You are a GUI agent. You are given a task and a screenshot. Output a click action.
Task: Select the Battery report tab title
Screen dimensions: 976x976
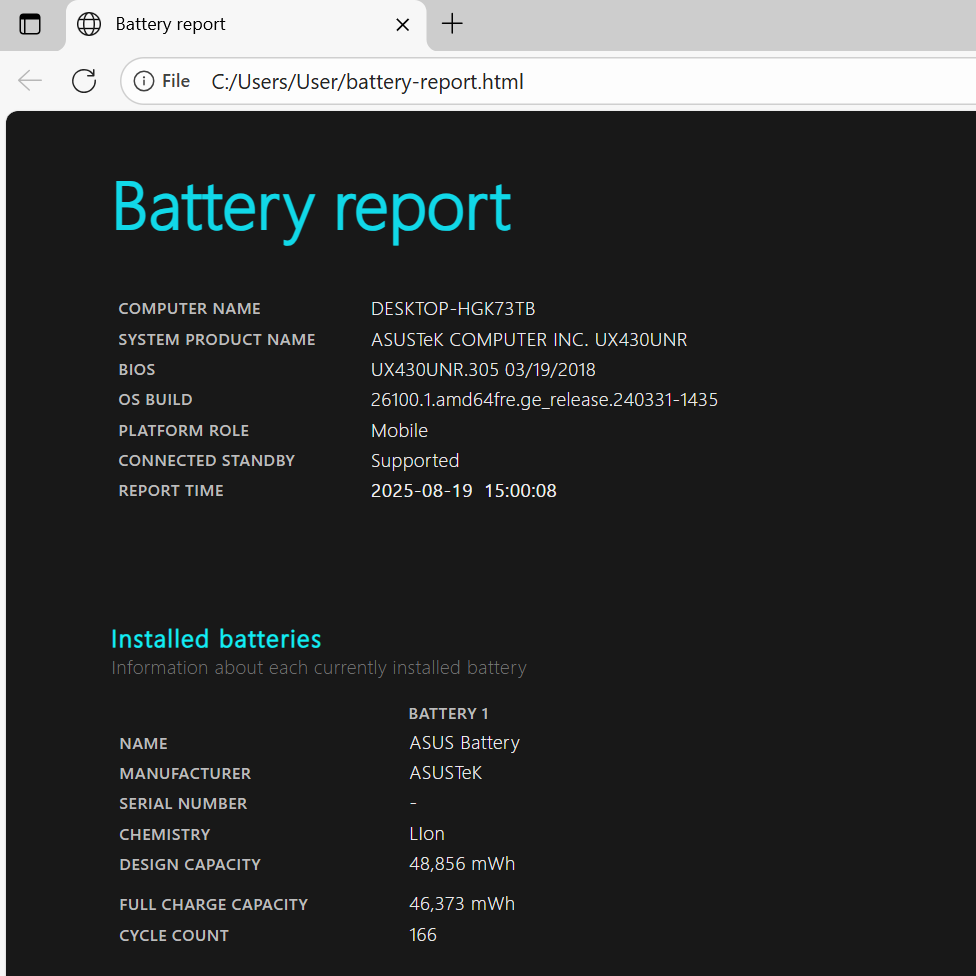(x=170, y=24)
